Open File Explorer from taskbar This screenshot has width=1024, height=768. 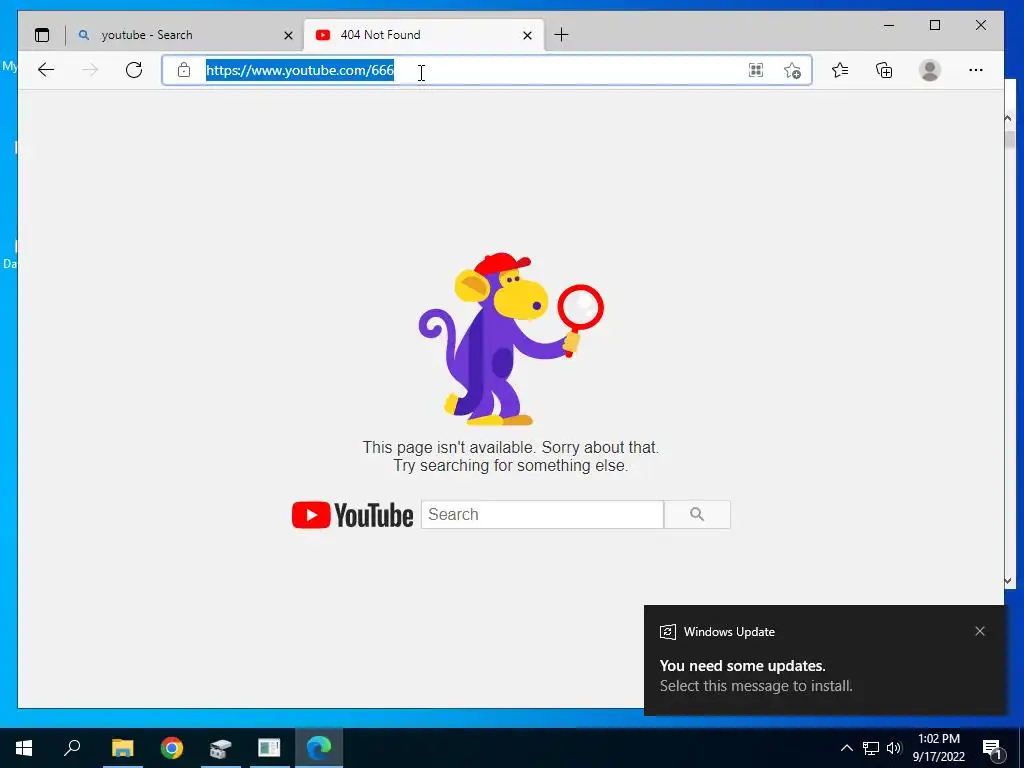coord(122,748)
